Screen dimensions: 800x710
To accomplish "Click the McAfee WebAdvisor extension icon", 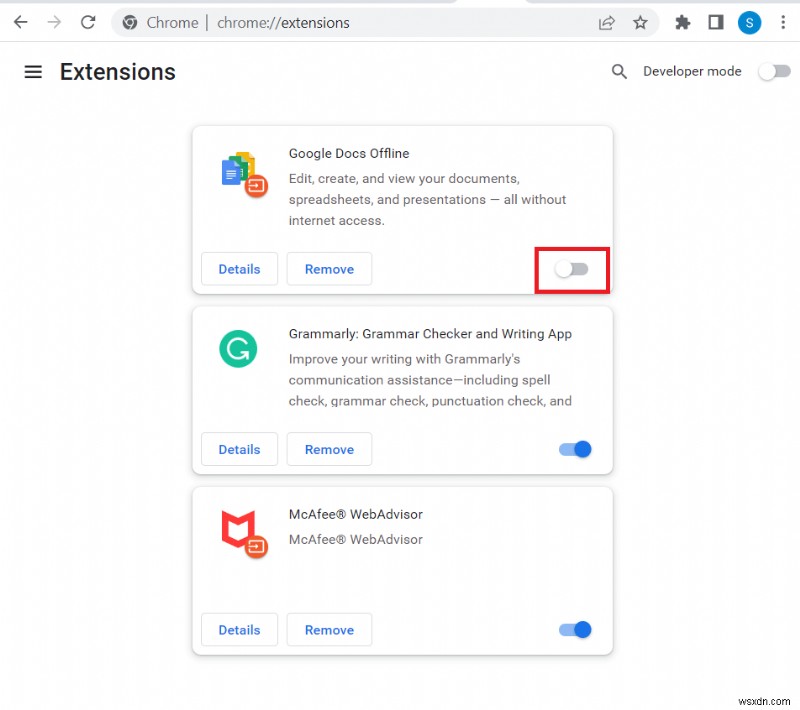I will 240,532.
